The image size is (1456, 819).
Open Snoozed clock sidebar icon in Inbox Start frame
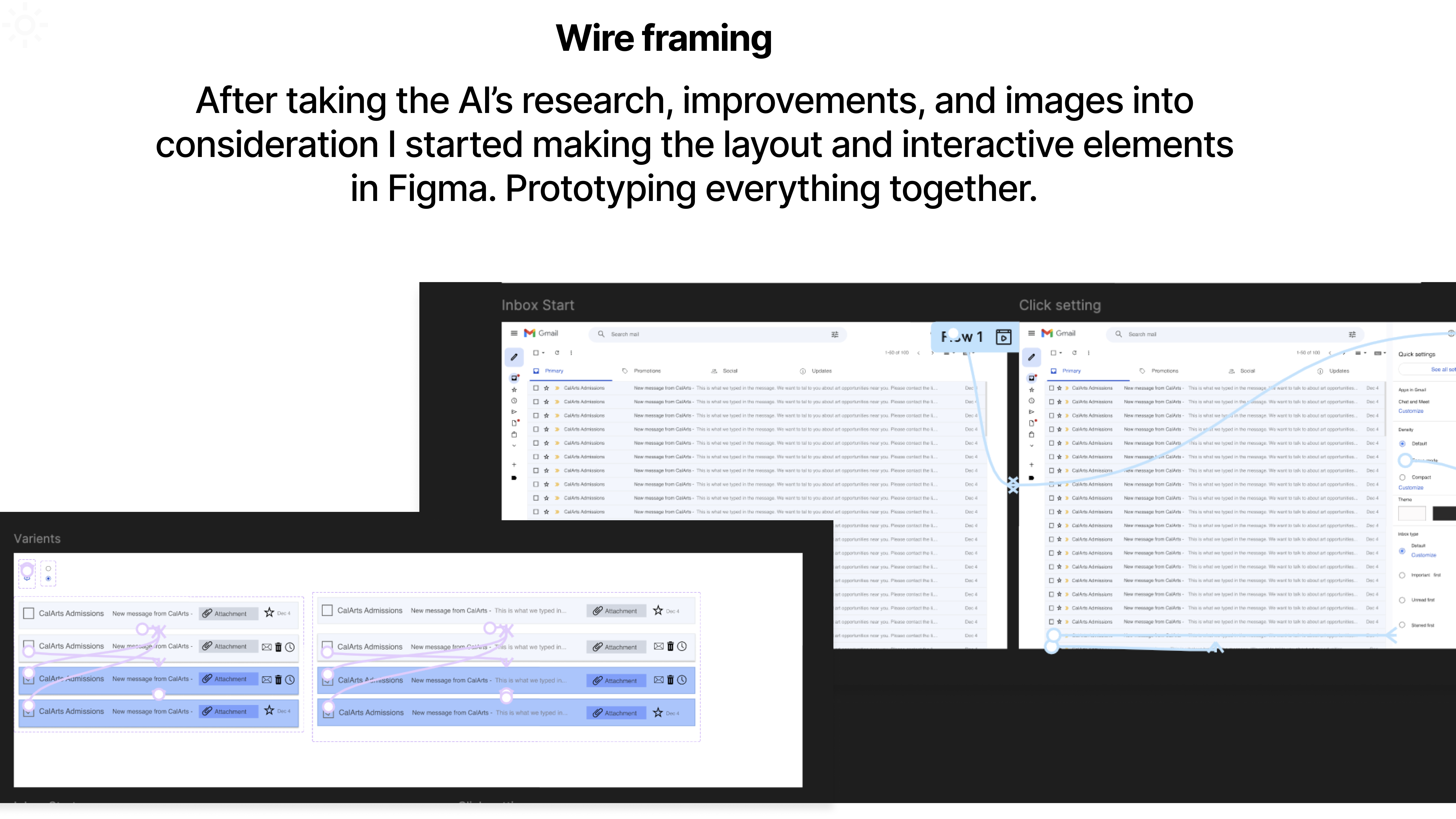[x=514, y=401]
